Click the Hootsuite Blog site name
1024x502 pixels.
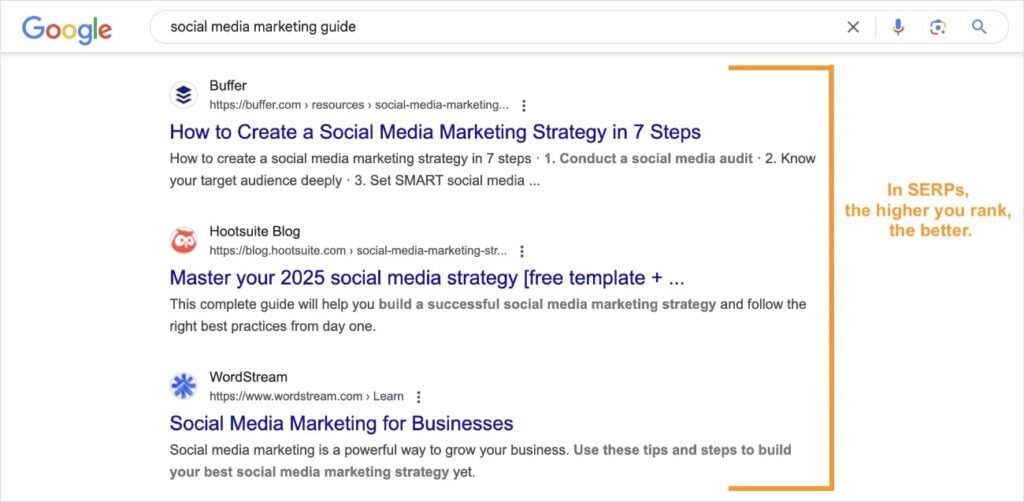254,232
